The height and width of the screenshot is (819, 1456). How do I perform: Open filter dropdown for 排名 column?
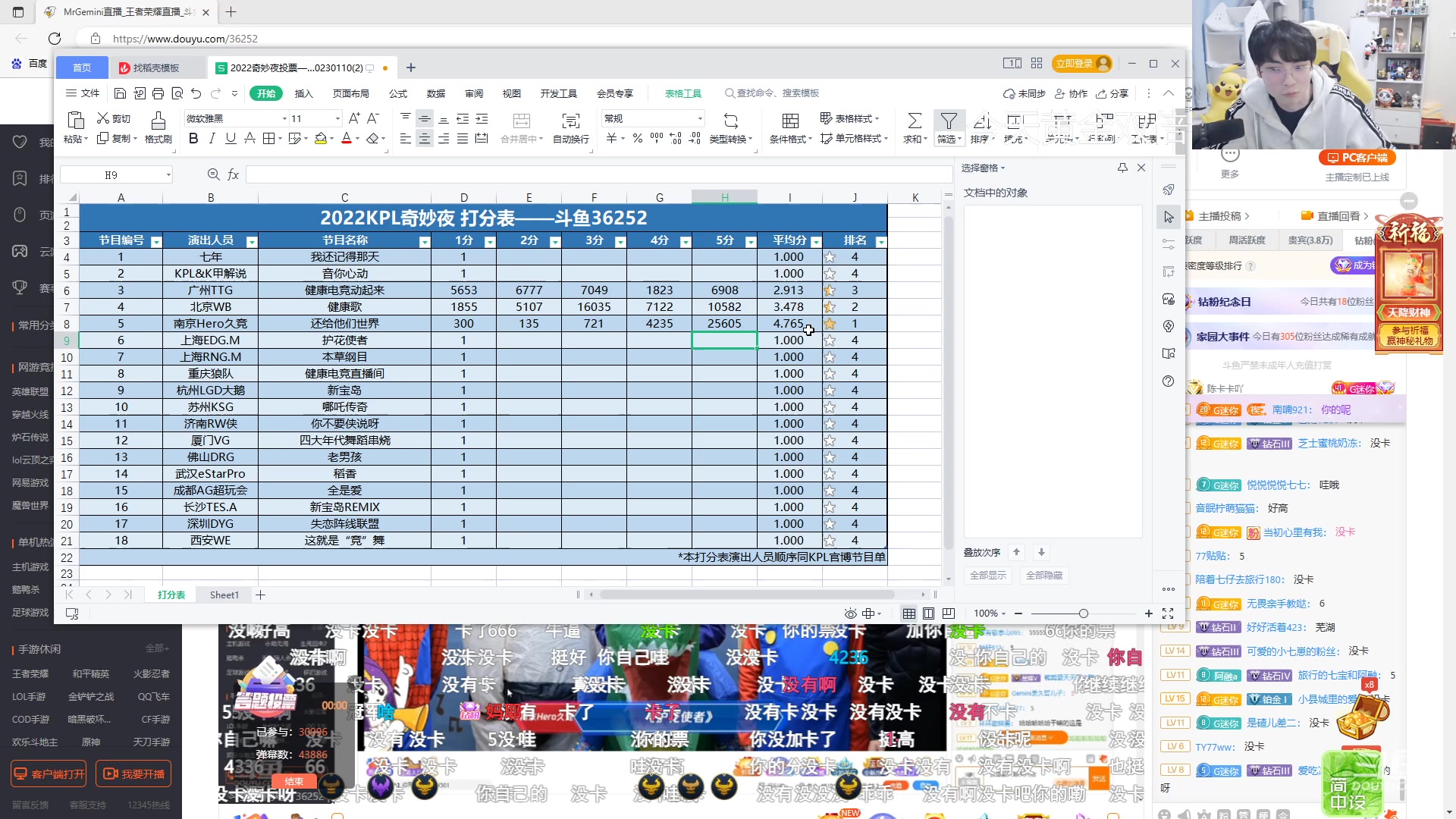[x=881, y=242]
